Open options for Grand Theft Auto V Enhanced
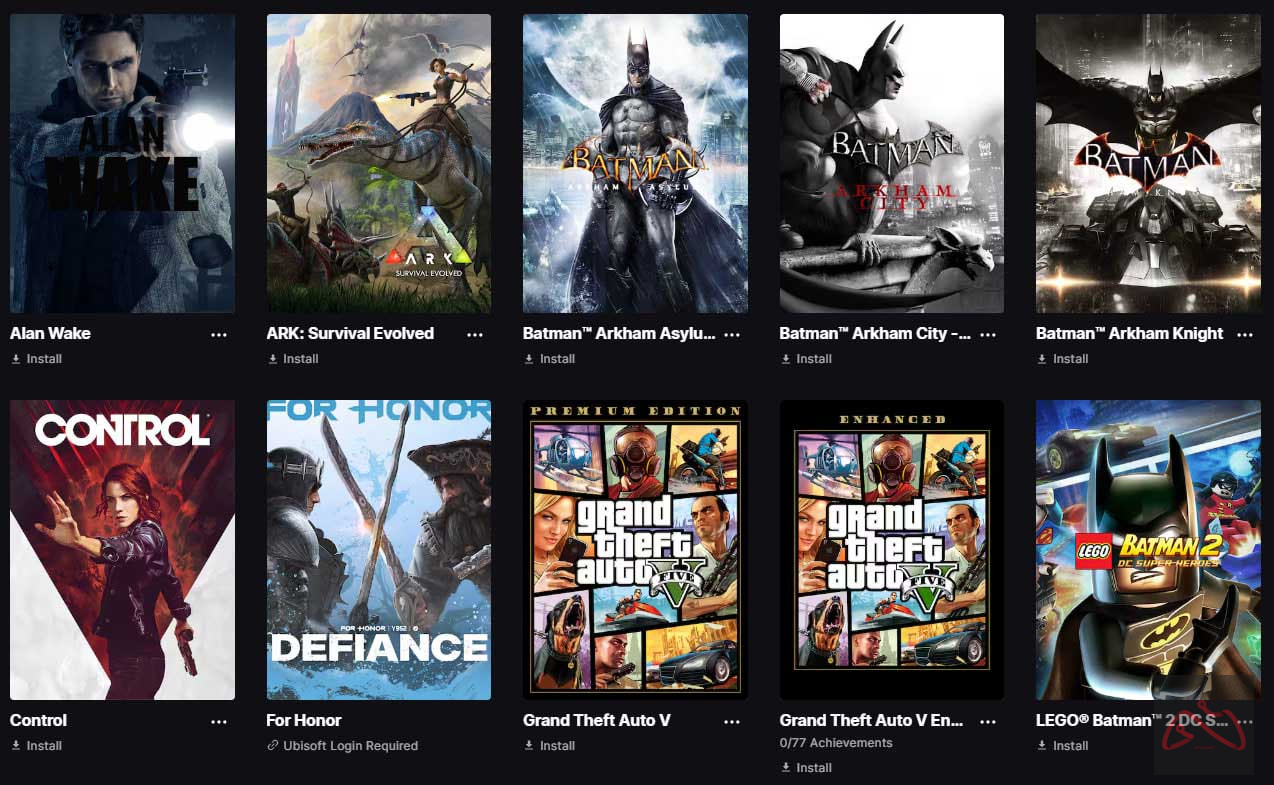Screen dimensions: 1274x785 [x=988, y=722]
